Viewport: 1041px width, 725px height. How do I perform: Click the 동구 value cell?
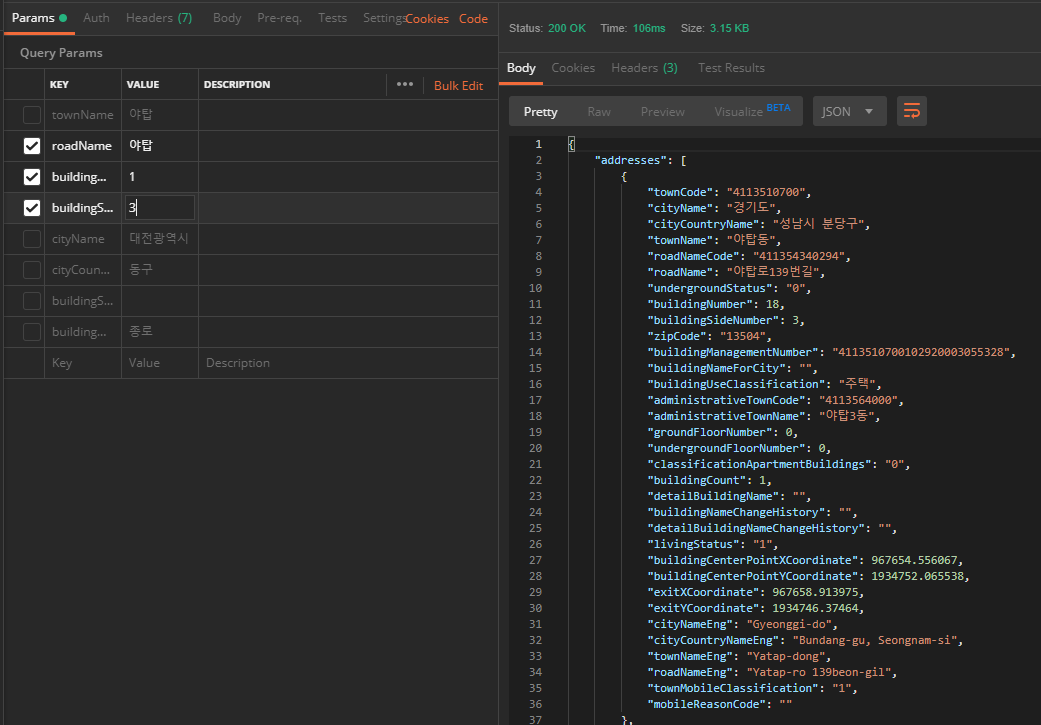(160, 270)
